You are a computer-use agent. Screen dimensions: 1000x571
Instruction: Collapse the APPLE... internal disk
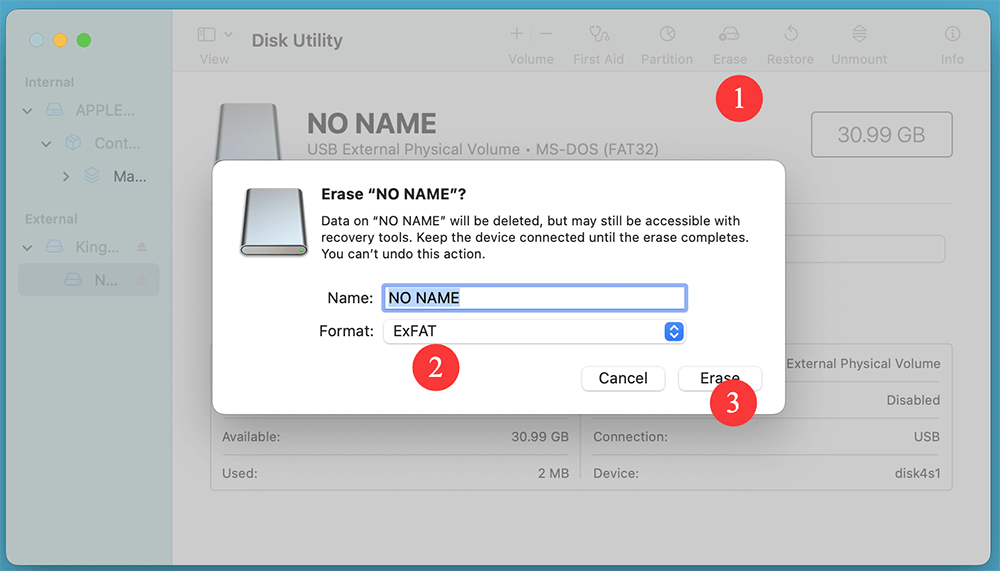27,110
